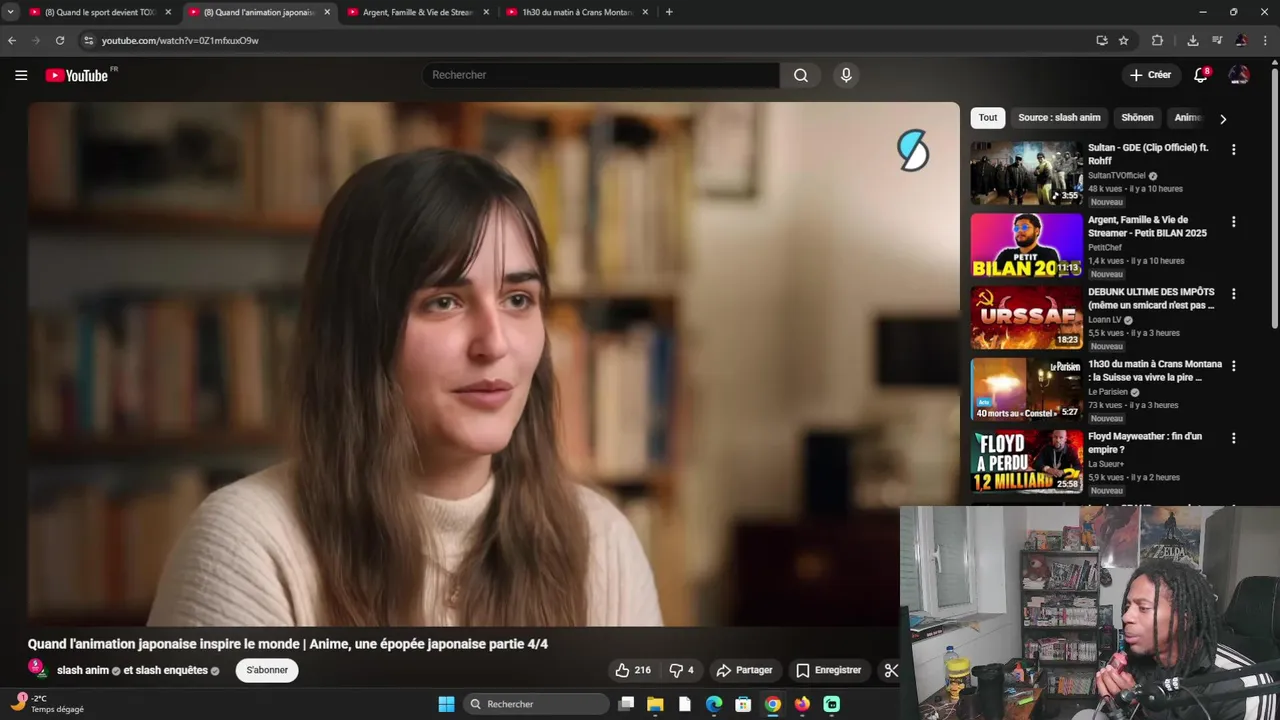1280x720 pixels.
Task: Click the Chrome address bar URL
Action: point(180,40)
